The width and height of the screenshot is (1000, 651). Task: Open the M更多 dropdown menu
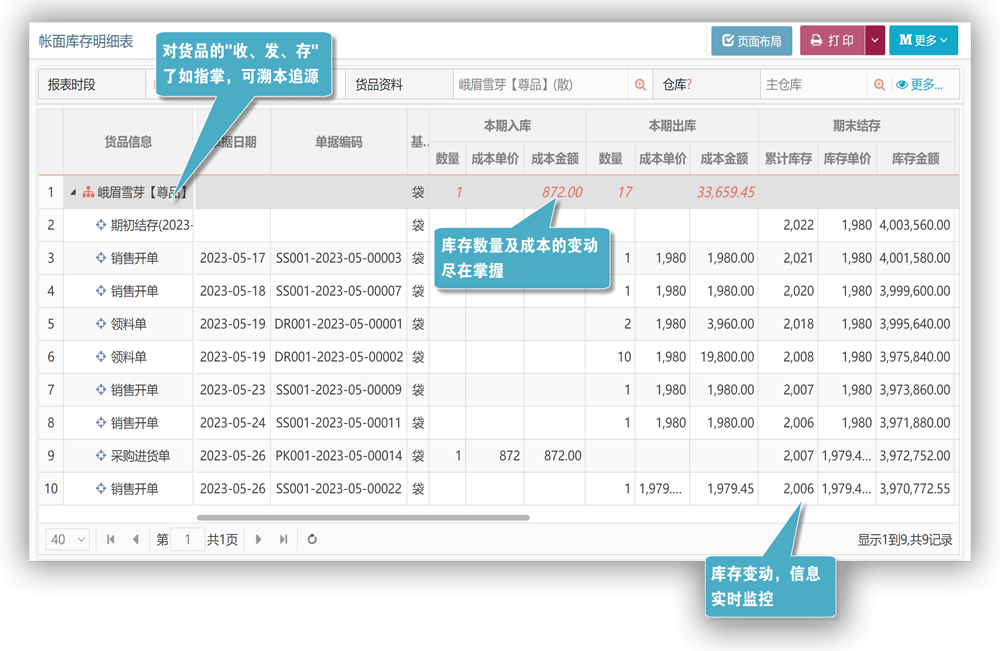(923, 41)
